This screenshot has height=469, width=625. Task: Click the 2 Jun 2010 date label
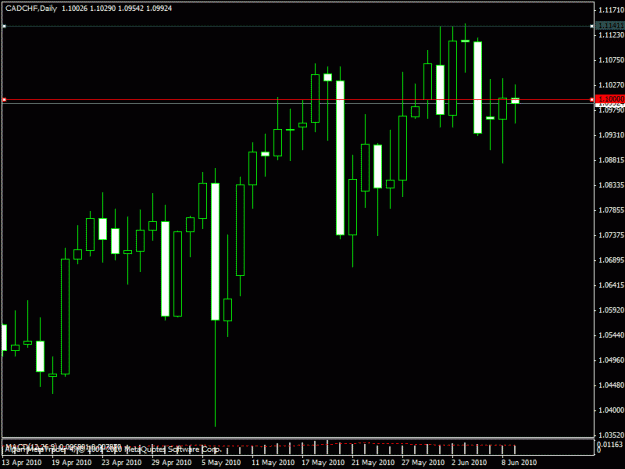(469, 462)
